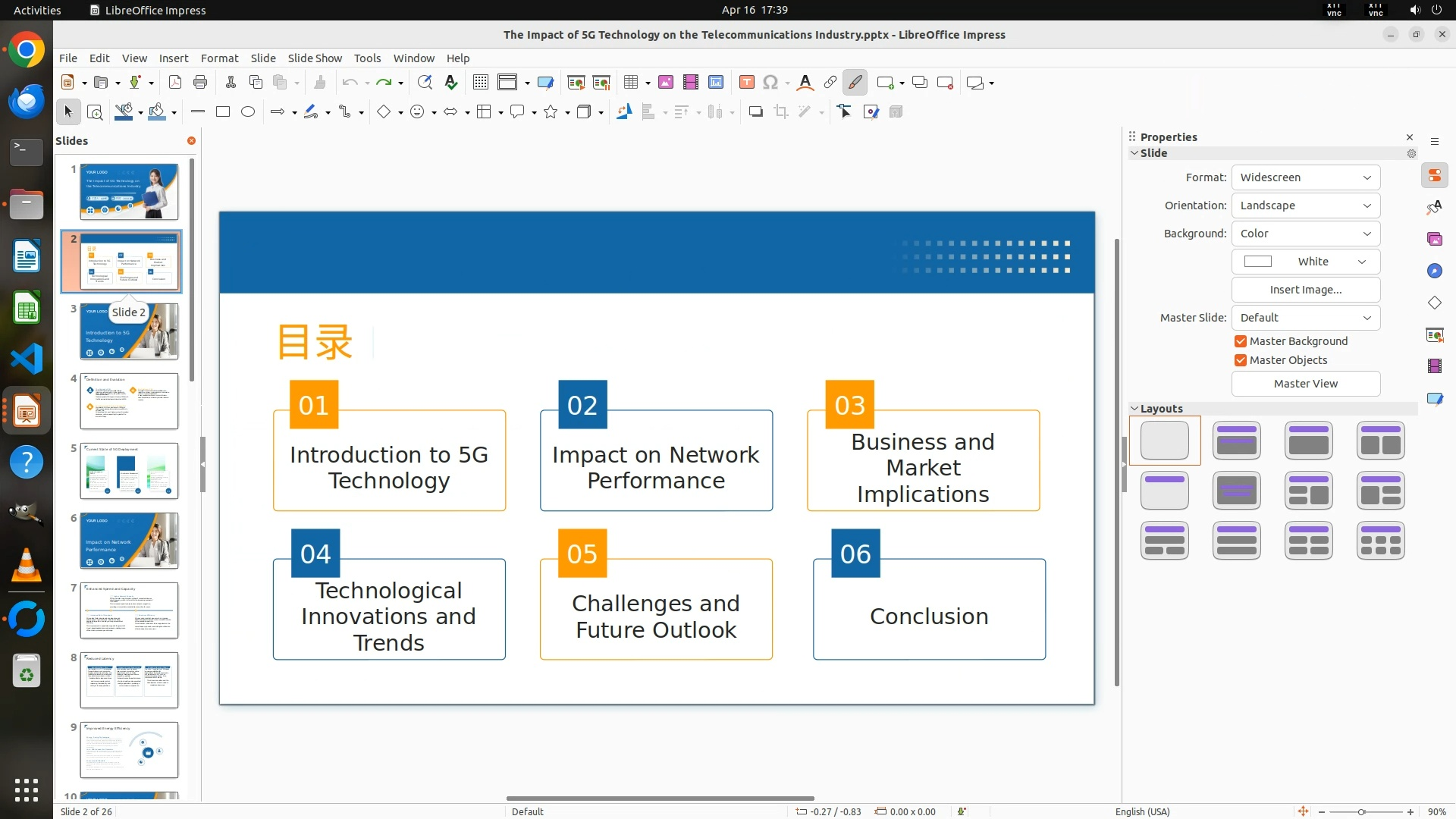Screen dimensions: 1456x819
Task: Click the Start from First Slide icon
Action: (576, 83)
